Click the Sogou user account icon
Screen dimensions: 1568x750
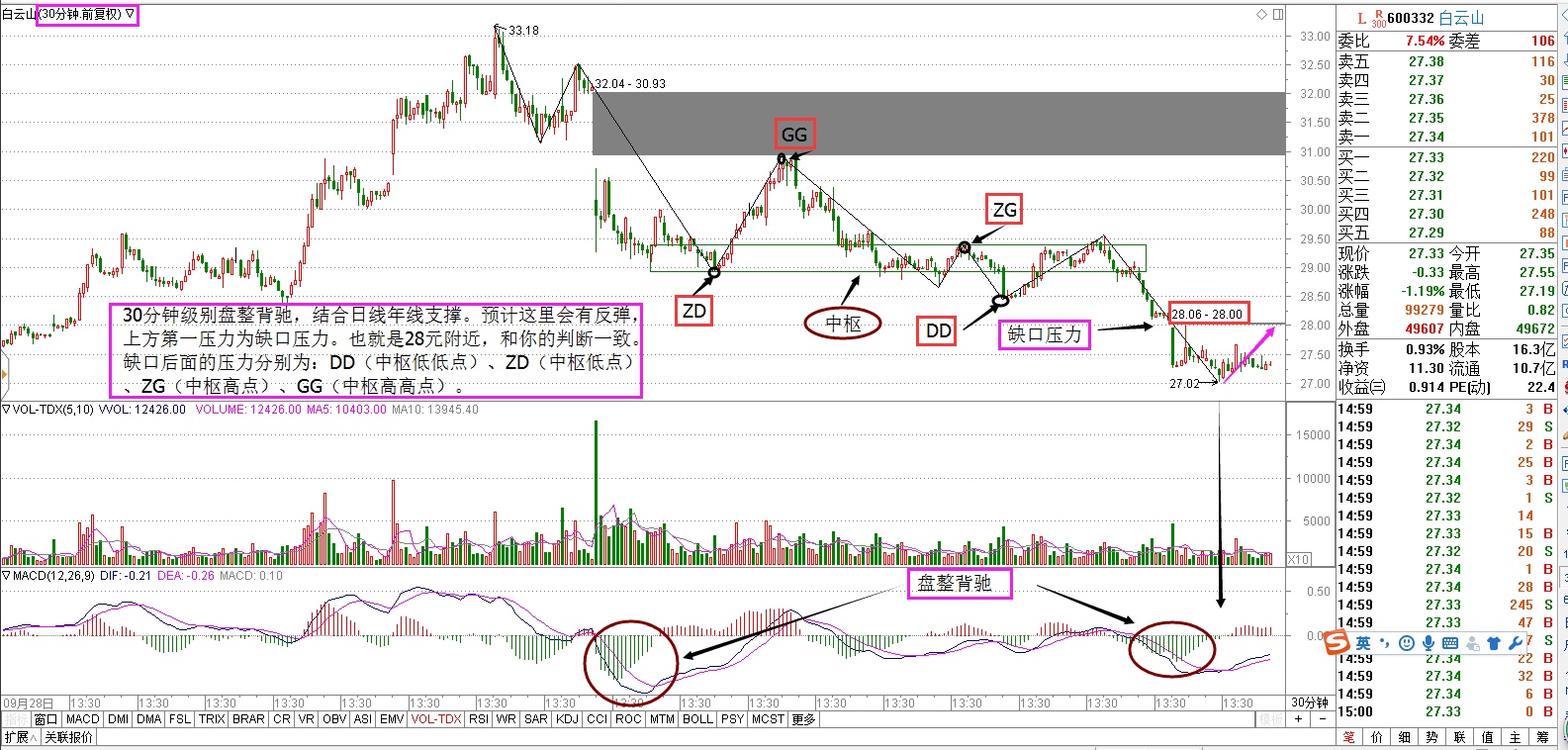pos(1472,643)
